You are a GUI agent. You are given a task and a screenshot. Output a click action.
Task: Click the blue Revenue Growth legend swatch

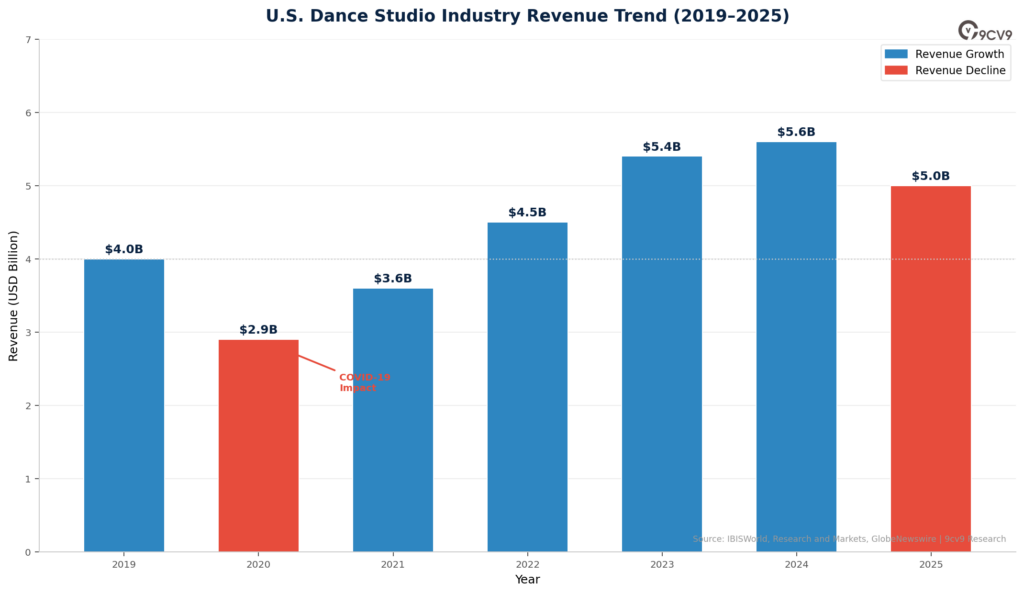coord(896,54)
